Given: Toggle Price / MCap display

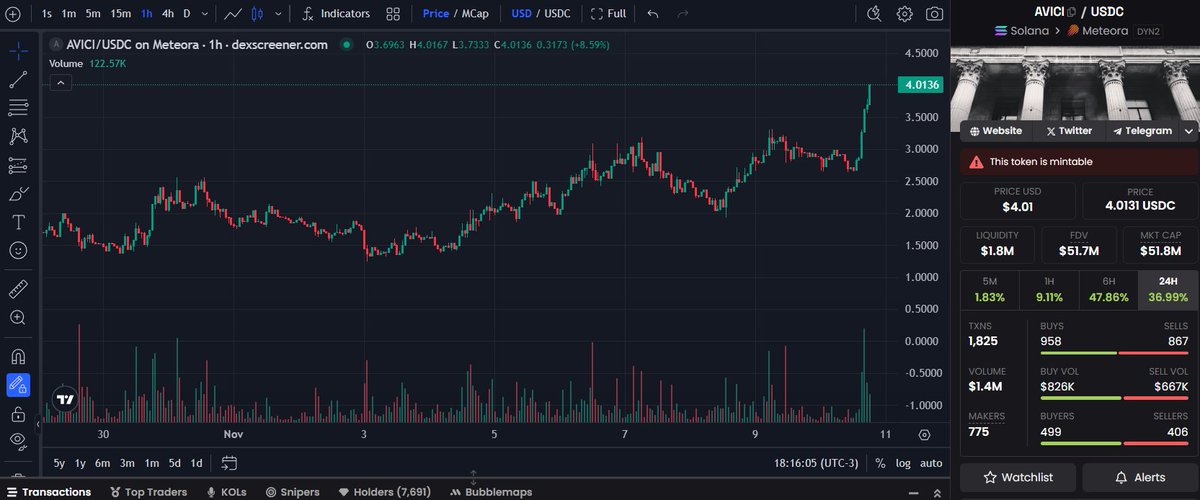Looking at the screenshot, I should (x=456, y=14).
